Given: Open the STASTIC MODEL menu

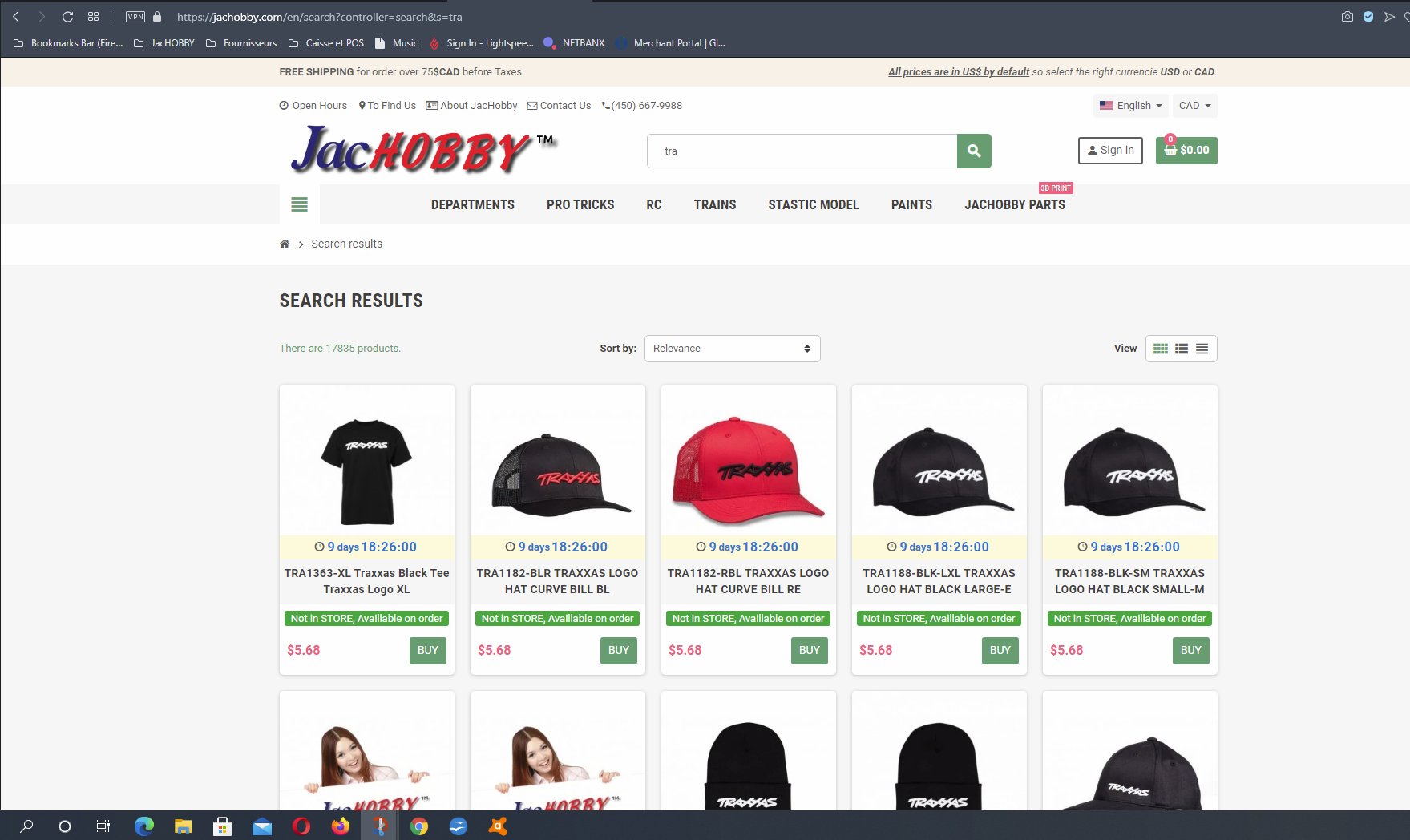Looking at the screenshot, I should pos(814,205).
